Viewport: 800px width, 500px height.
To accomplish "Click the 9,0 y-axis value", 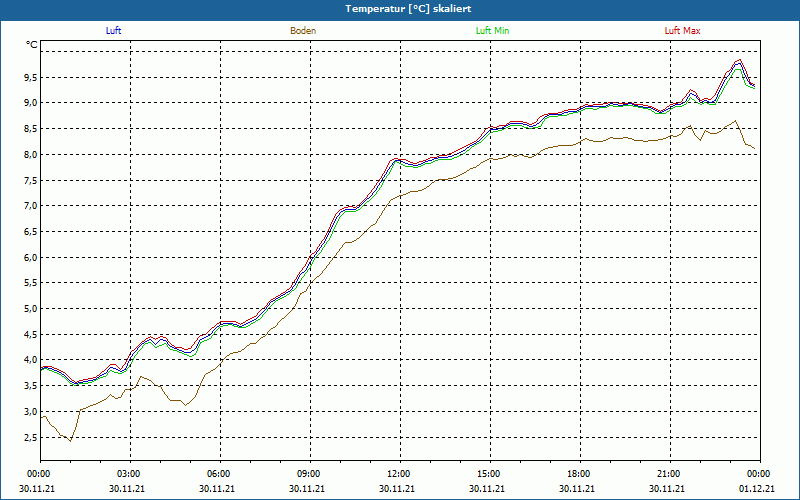I will tap(31, 103).
